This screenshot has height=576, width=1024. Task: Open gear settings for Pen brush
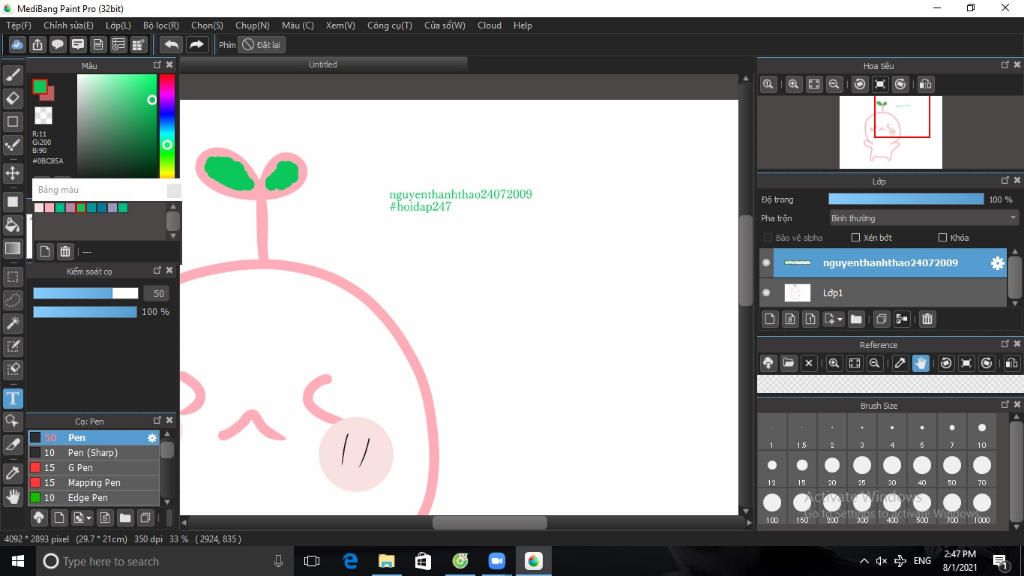point(152,438)
